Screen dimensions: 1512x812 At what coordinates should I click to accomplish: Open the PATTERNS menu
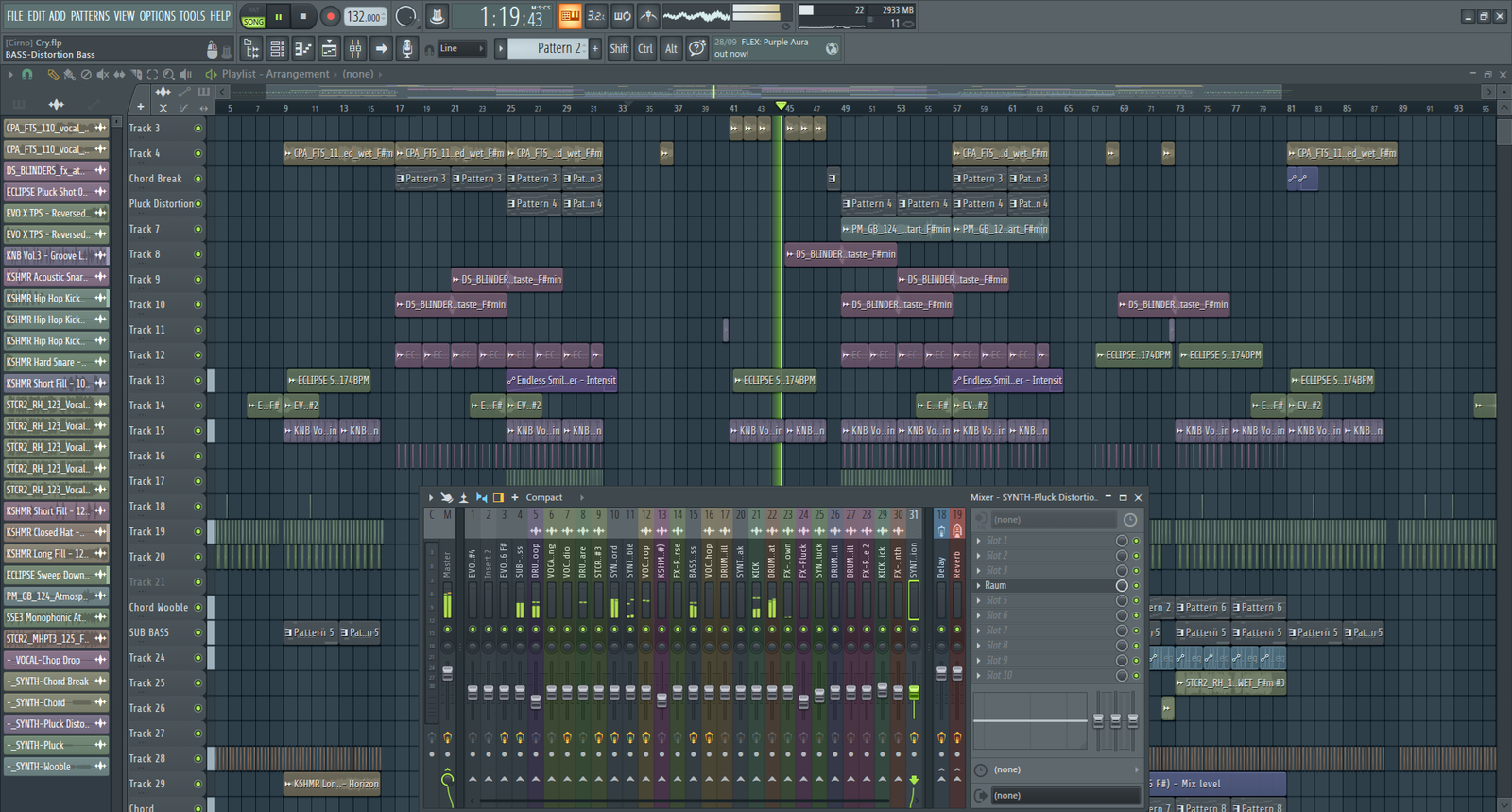(90, 16)
